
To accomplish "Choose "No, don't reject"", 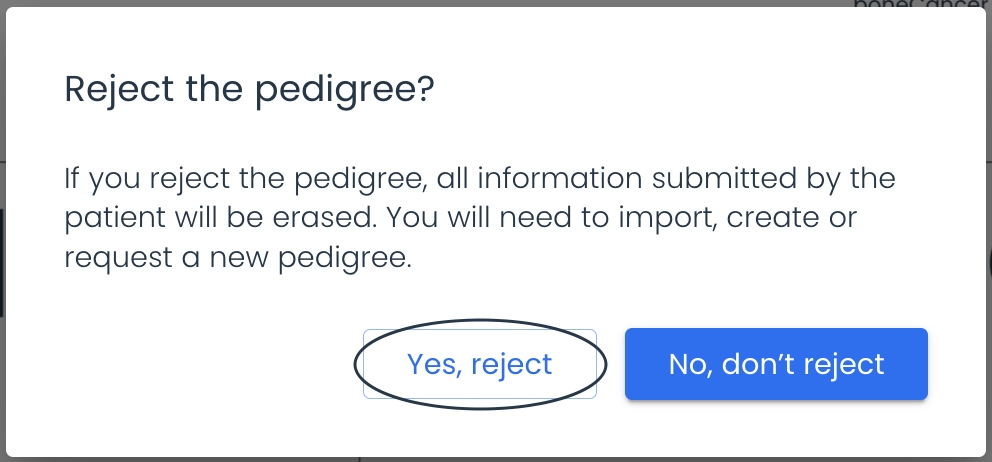I will coord(776,364).
